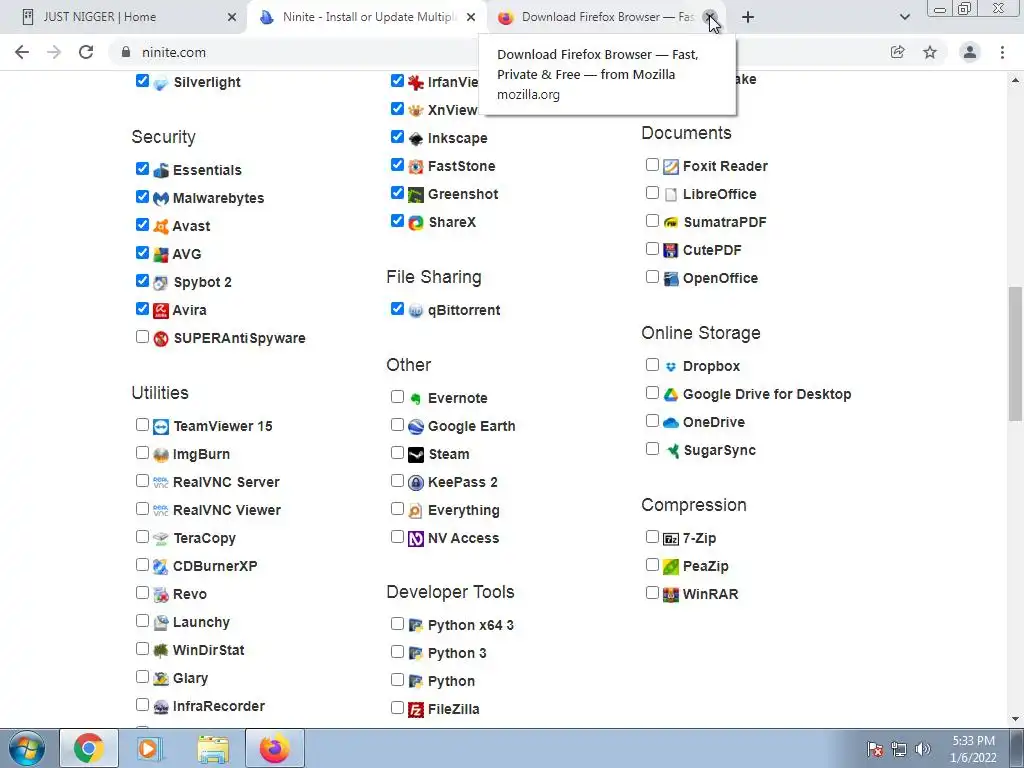Image resolution: width=1024 pixels, height=768 pixels.
Task: Click the SUPERAntiSpyware app icon
Action: tap(161, 338)
